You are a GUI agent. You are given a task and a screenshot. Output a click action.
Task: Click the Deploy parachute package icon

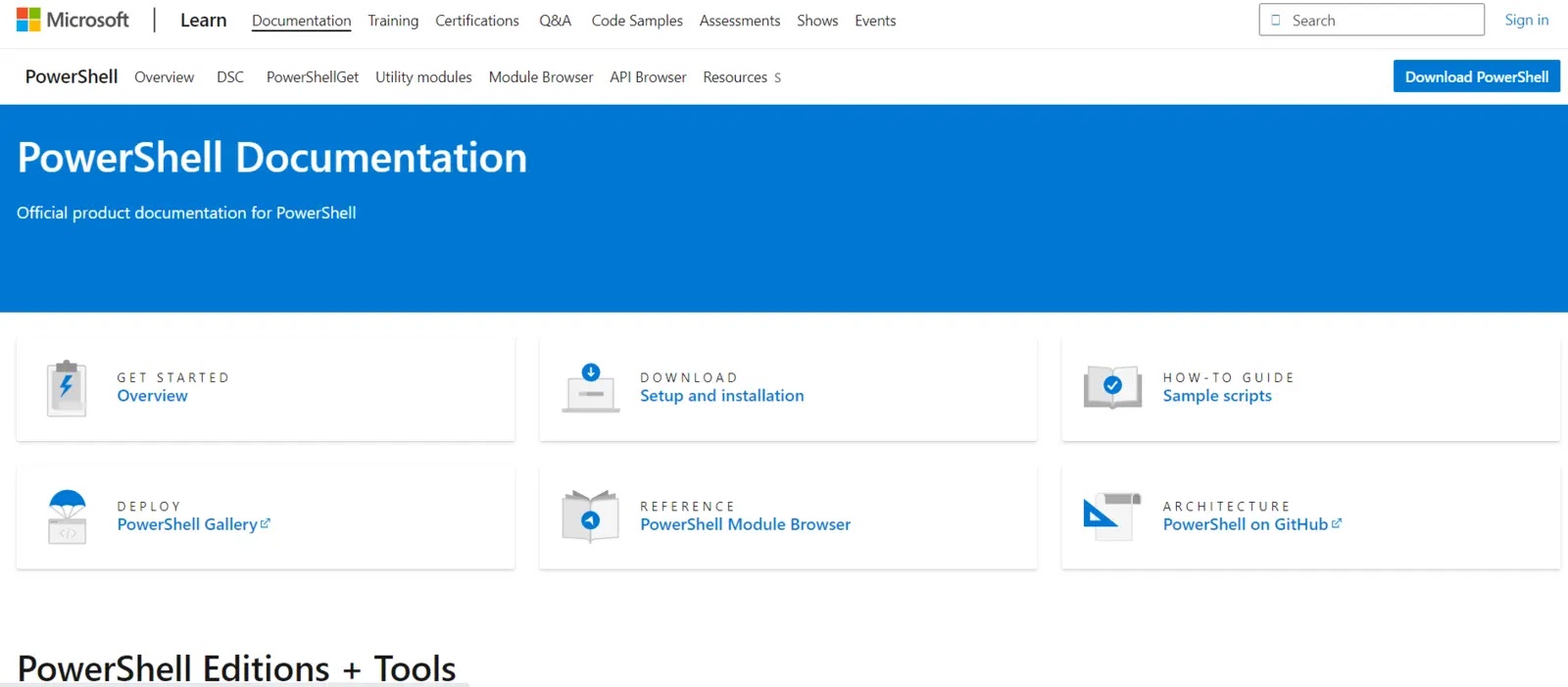[x=67, y=516]
